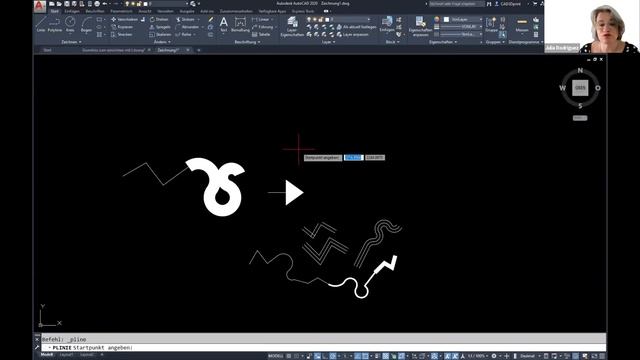The image size is (640, 360).
Task: Expand the Block panel
Action: [392, 42]
